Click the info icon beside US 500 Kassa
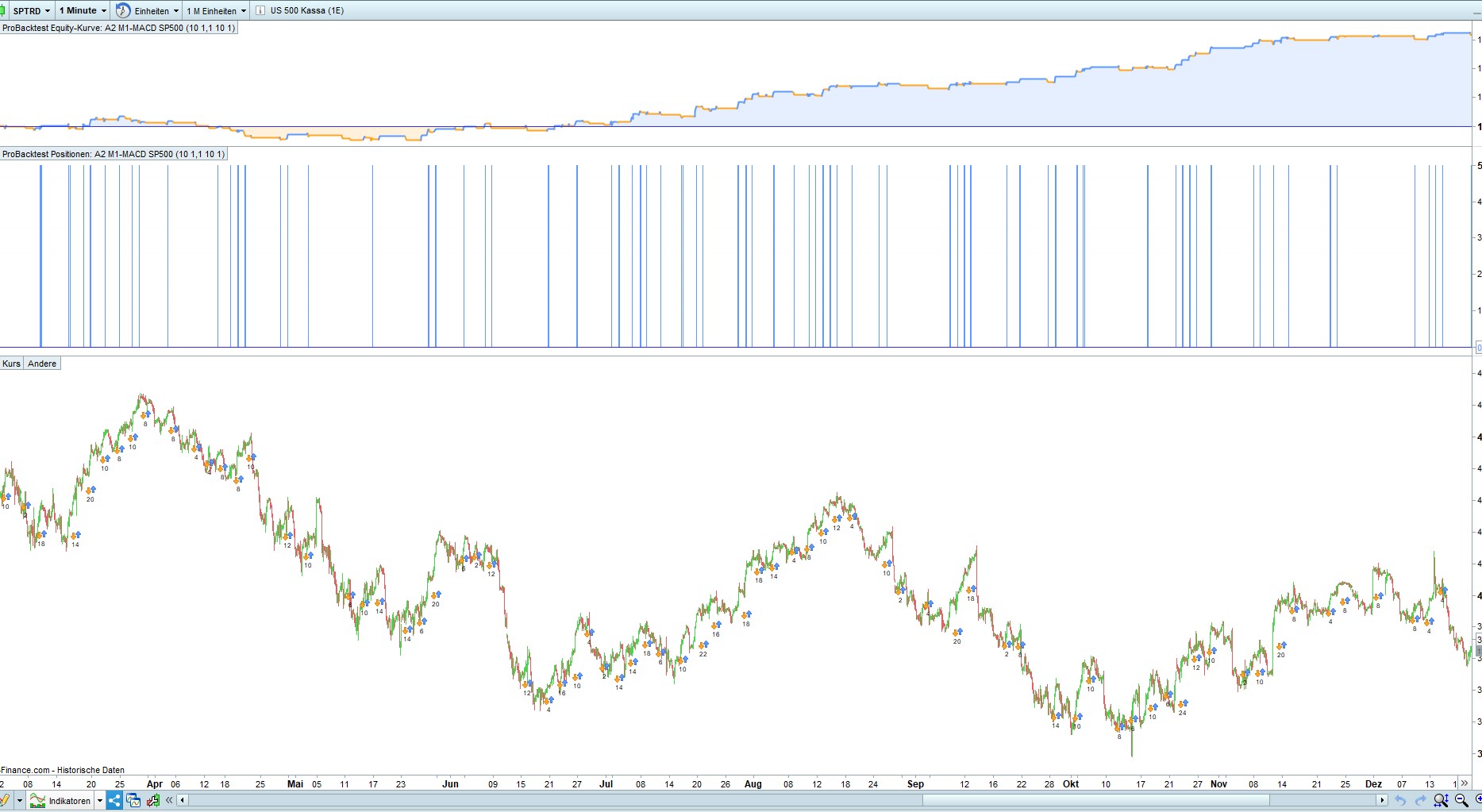The width and height of the screenshot is (1482, 812). click(x=260, y=11)
